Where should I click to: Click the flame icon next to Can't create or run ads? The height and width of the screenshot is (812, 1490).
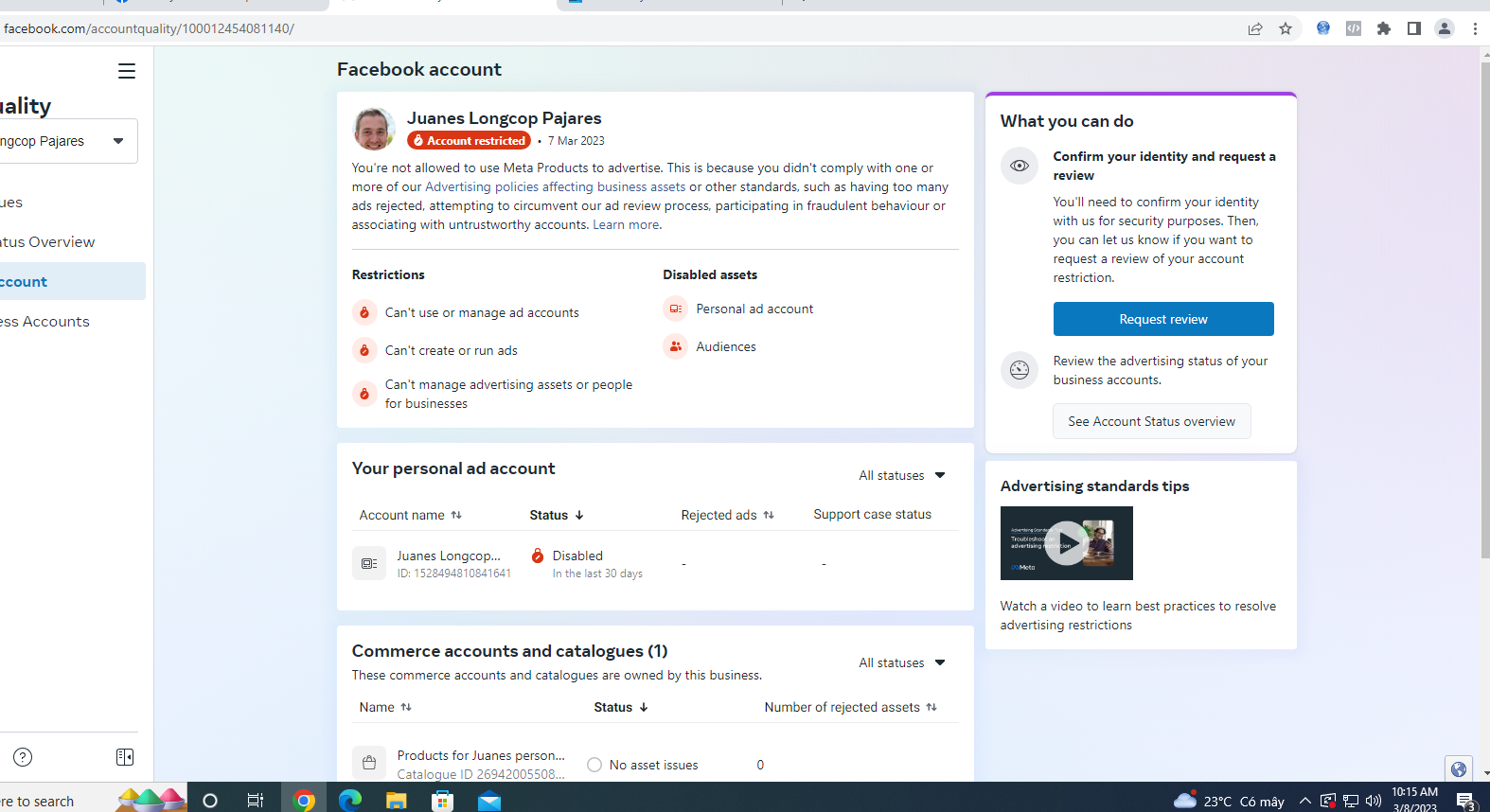364,350
